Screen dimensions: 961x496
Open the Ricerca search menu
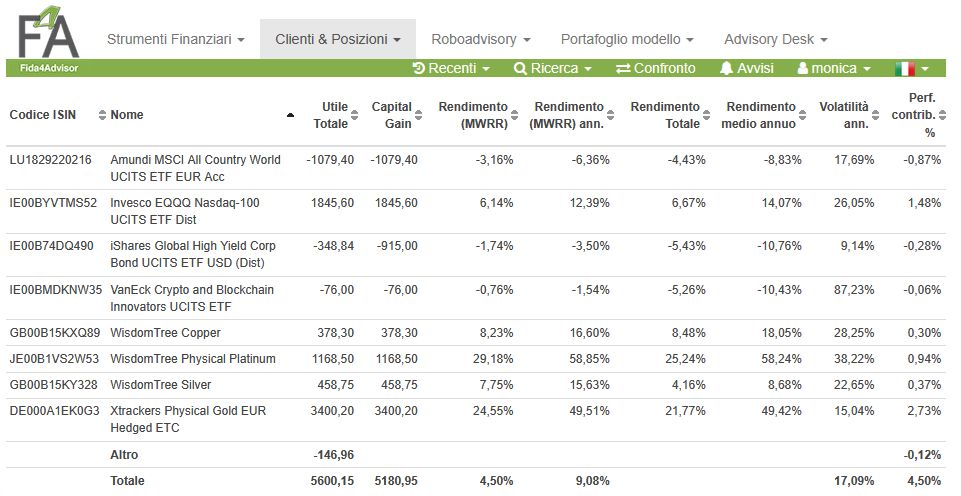coord(553,68)
